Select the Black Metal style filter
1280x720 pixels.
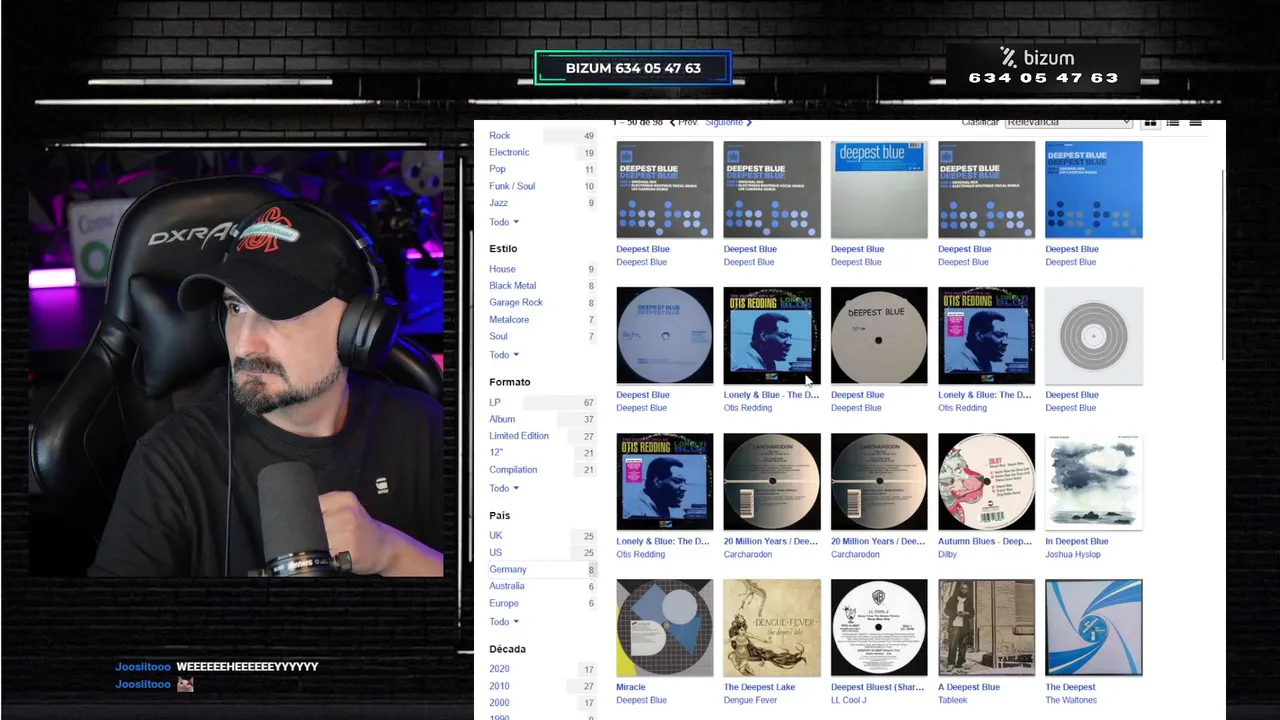tap(512, 286)
